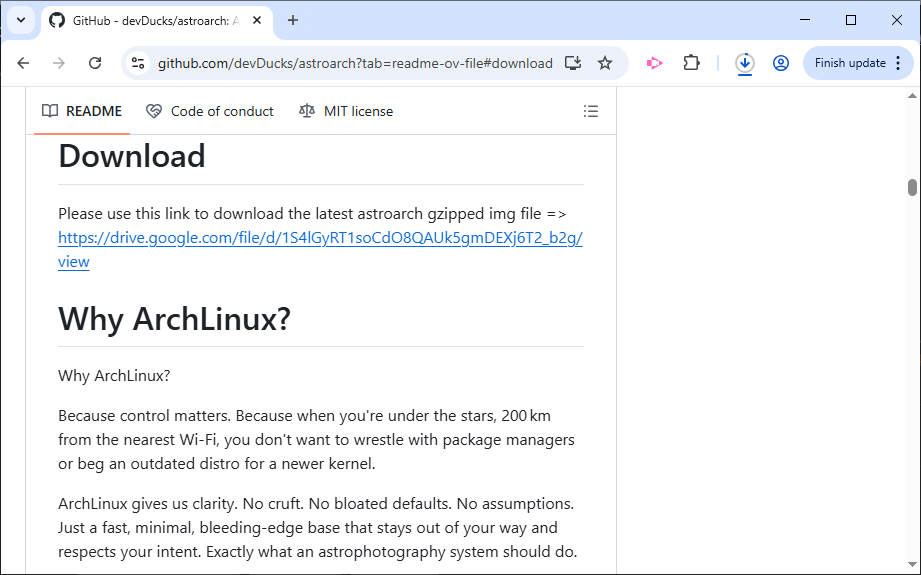Click the install app icon in address bar
Image resolution: width=921 pixels, height=575 pixels.
[x=573, y=63]
